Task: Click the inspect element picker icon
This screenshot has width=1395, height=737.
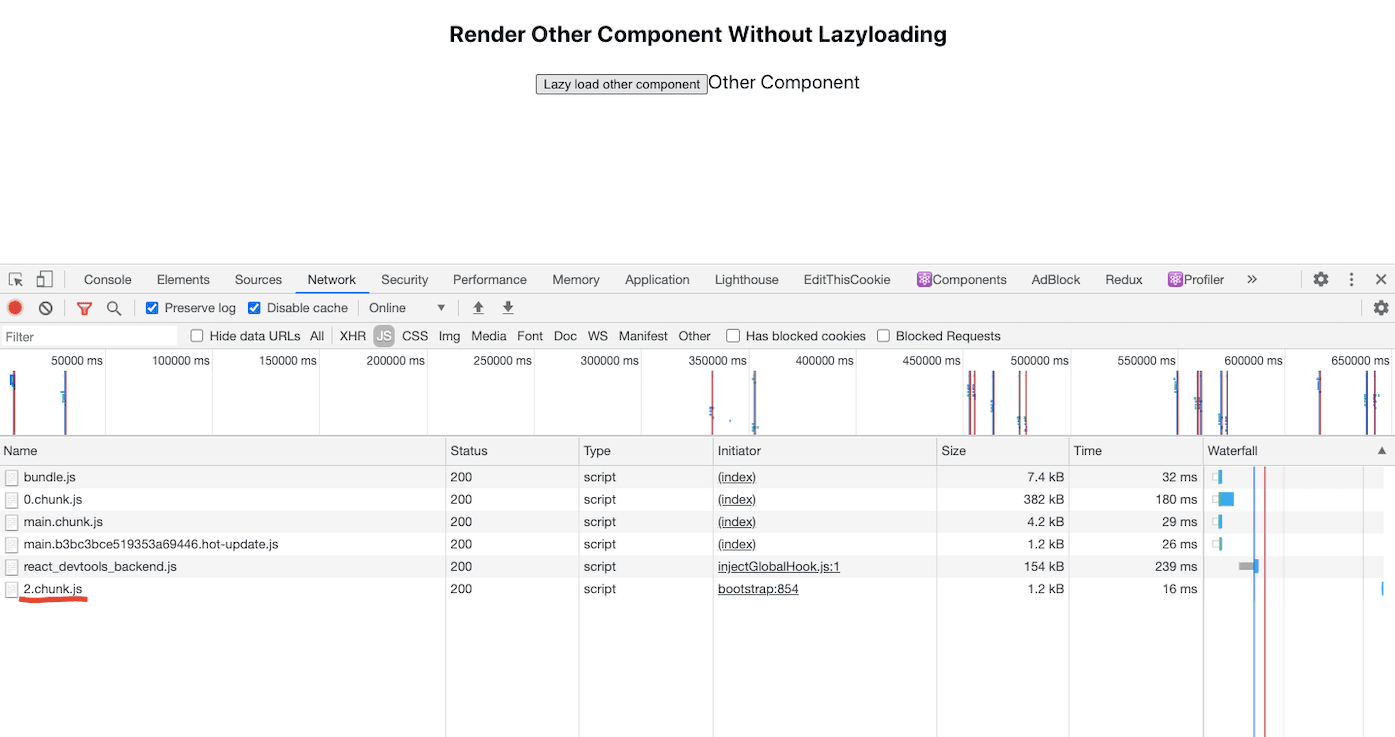Action: click(x=16, y=280)
